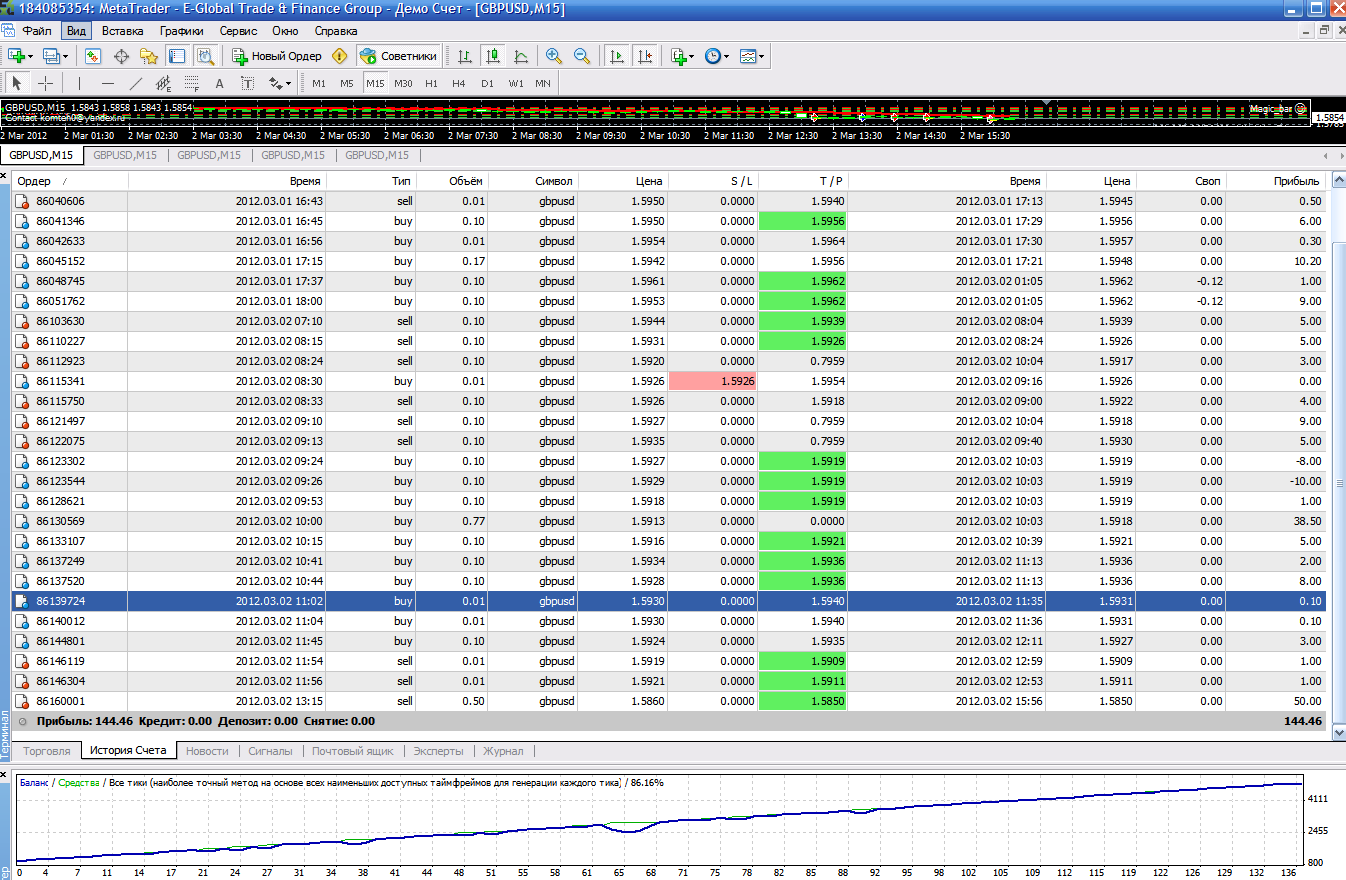Select the text 'A' tool
Screen dimensions: 1346x880
(219, 83)
